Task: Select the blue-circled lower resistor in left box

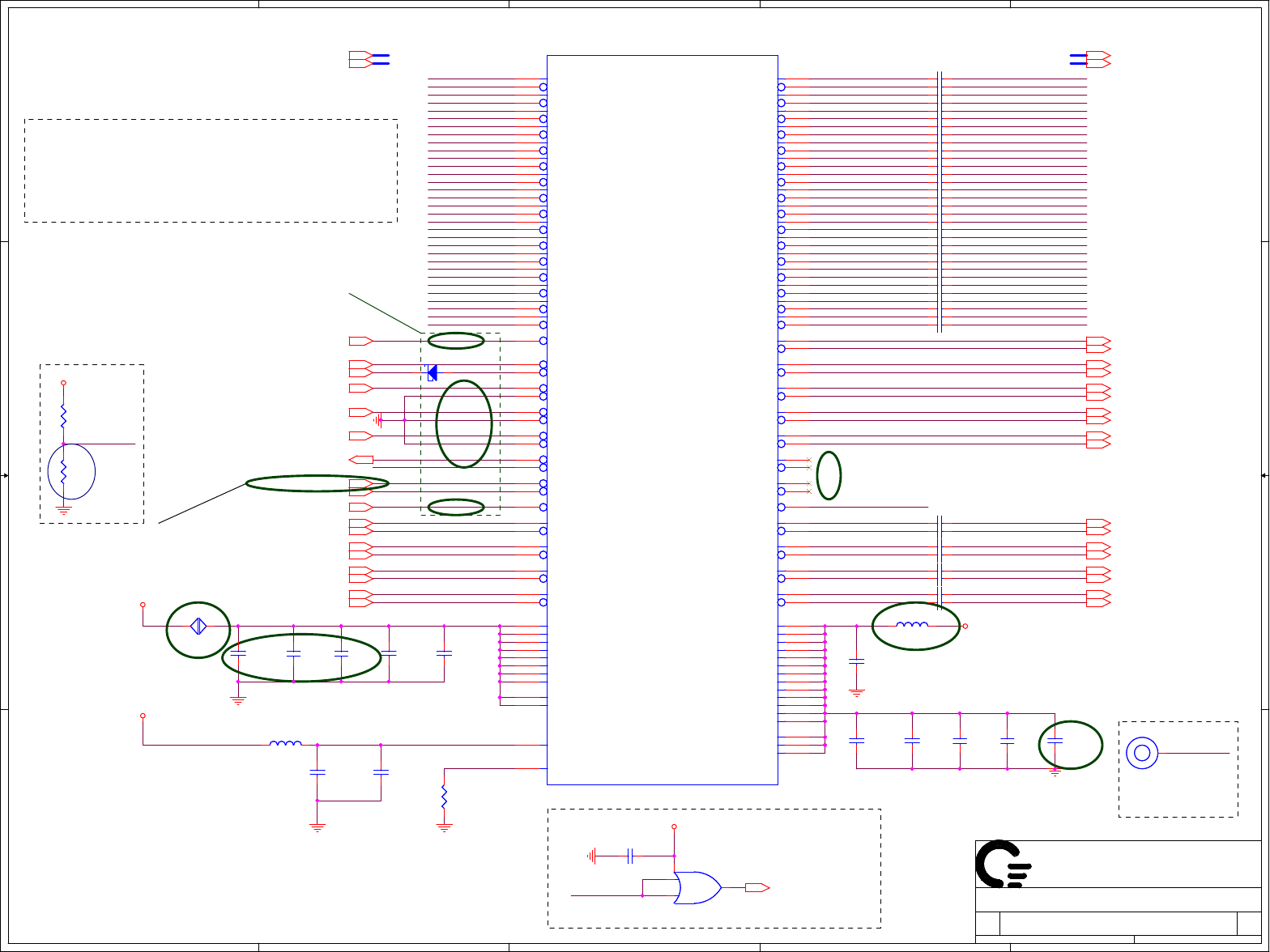Action: click(63, 472)
